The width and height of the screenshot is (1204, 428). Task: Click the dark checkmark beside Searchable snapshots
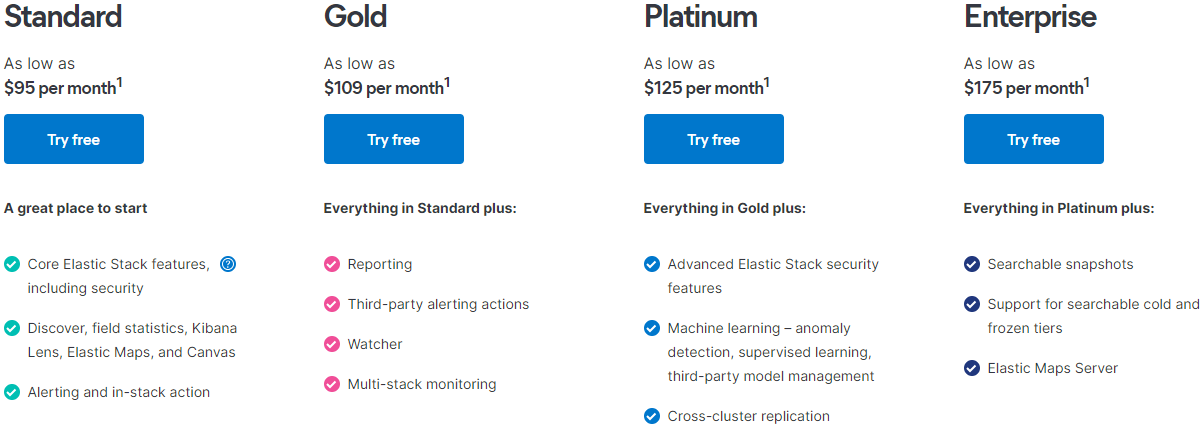pyautogui.click(x=972, y=264)
